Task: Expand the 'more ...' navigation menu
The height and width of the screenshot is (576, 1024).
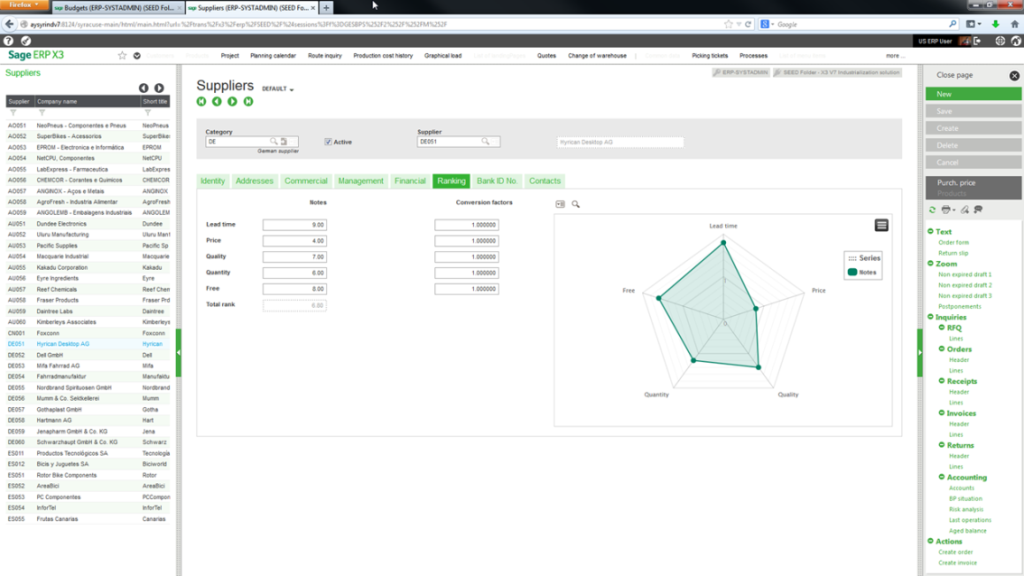Action: (894, 56)
